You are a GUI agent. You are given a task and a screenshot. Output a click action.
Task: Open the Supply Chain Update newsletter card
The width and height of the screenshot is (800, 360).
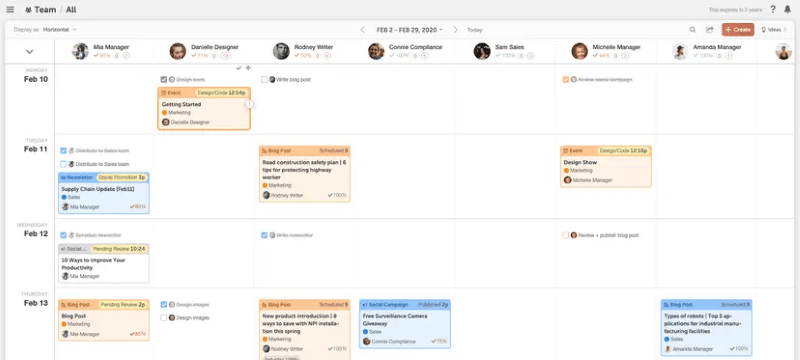click(104, 193)
